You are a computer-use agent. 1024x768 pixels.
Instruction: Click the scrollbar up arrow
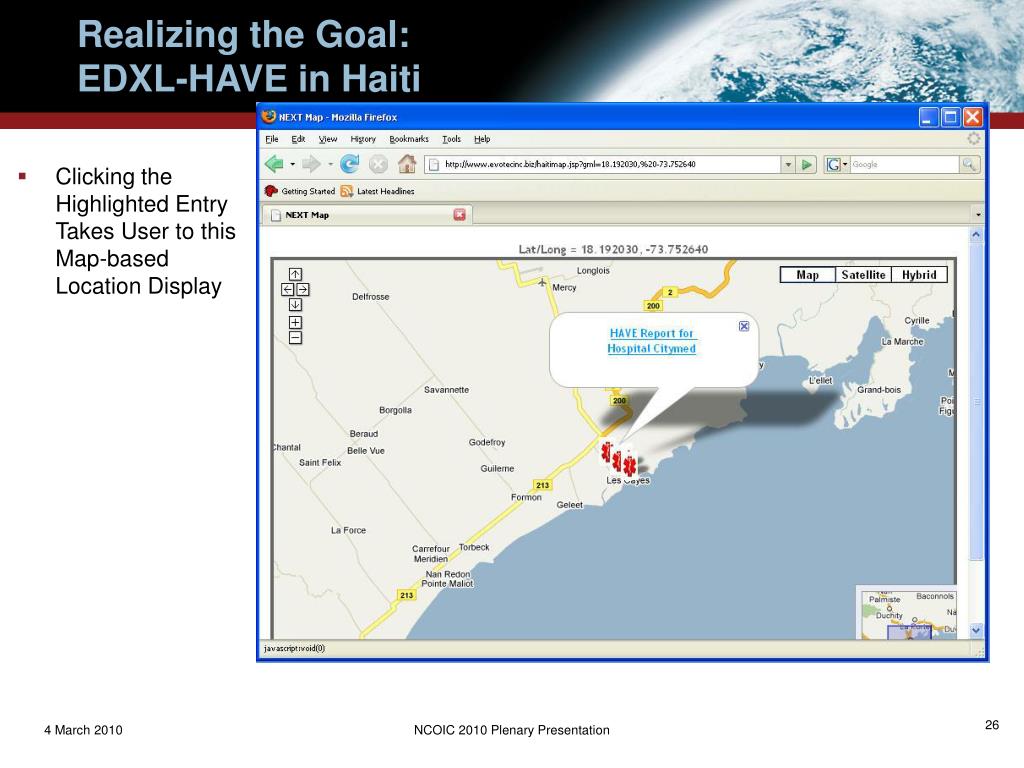pyautogui.click(x=976, y=234)
